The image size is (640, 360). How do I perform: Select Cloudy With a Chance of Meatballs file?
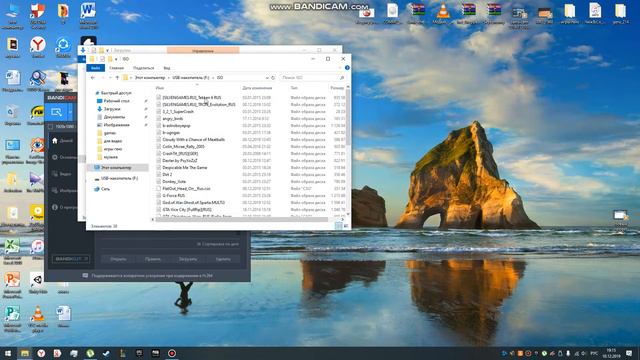193,140
